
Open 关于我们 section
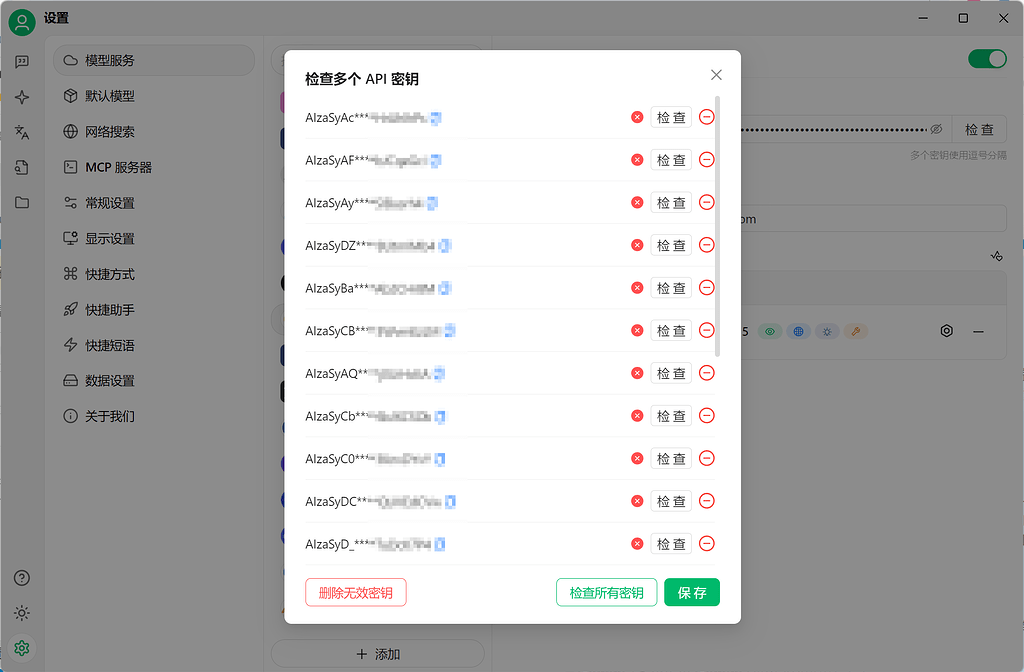coord(154,416)
